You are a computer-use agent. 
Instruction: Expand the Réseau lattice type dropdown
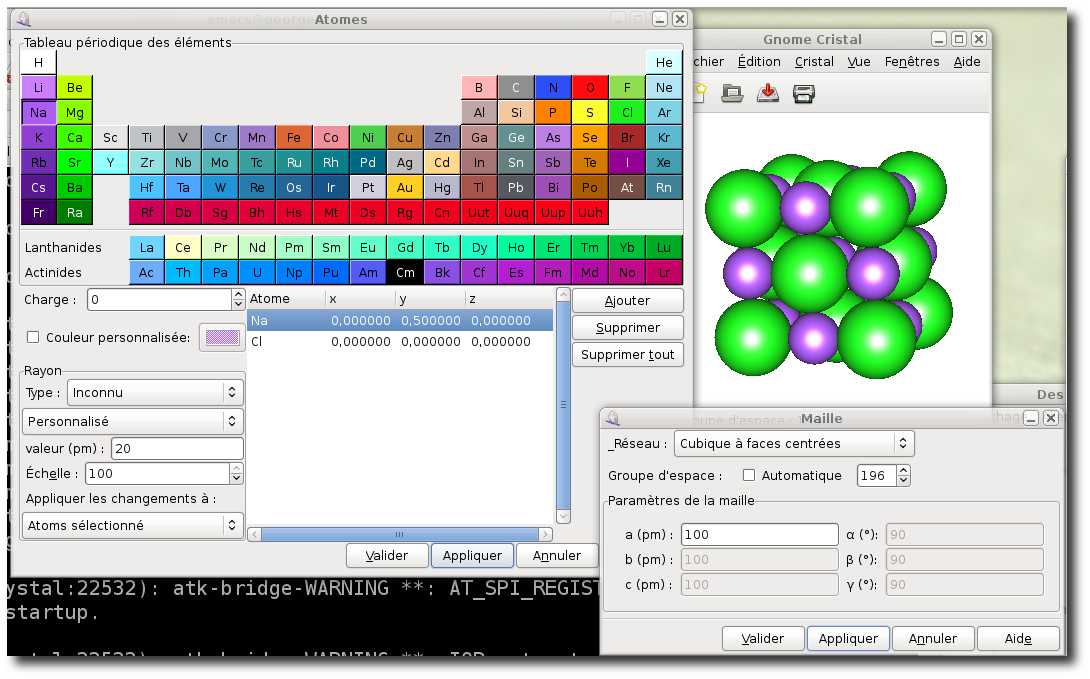[794, 444]
